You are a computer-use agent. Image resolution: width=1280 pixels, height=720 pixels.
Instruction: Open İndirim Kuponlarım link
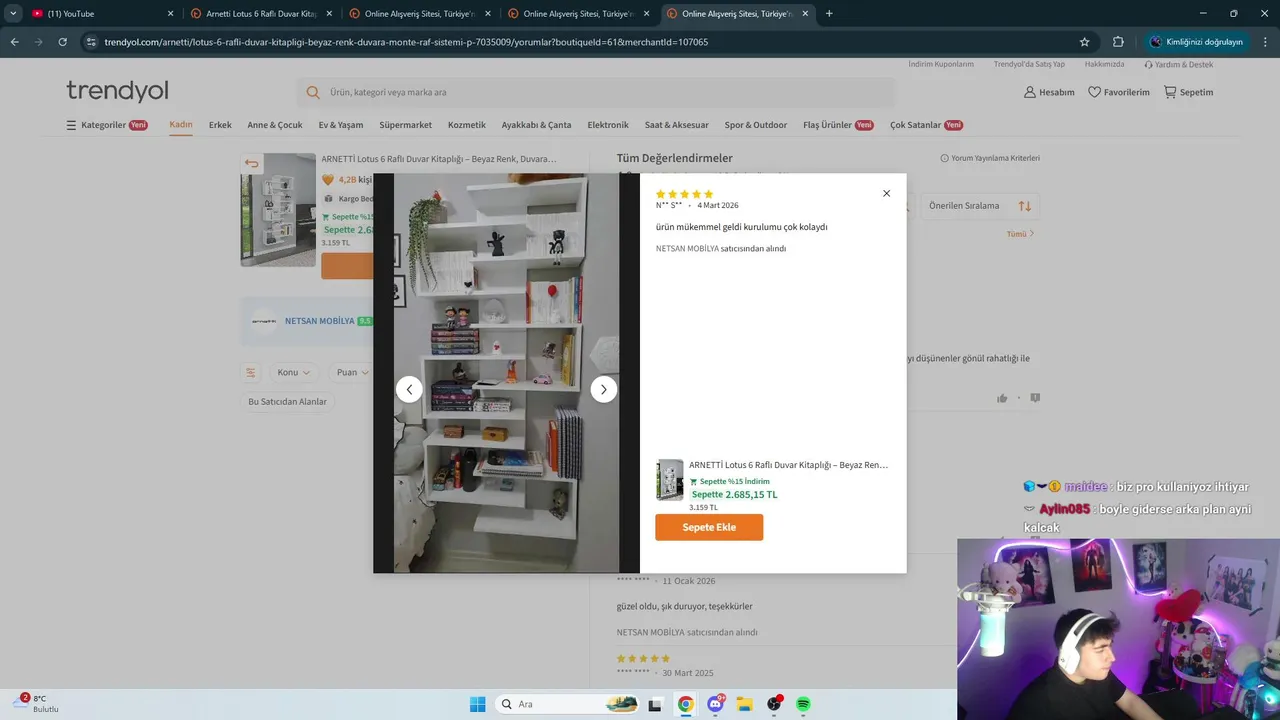(941, 64)
